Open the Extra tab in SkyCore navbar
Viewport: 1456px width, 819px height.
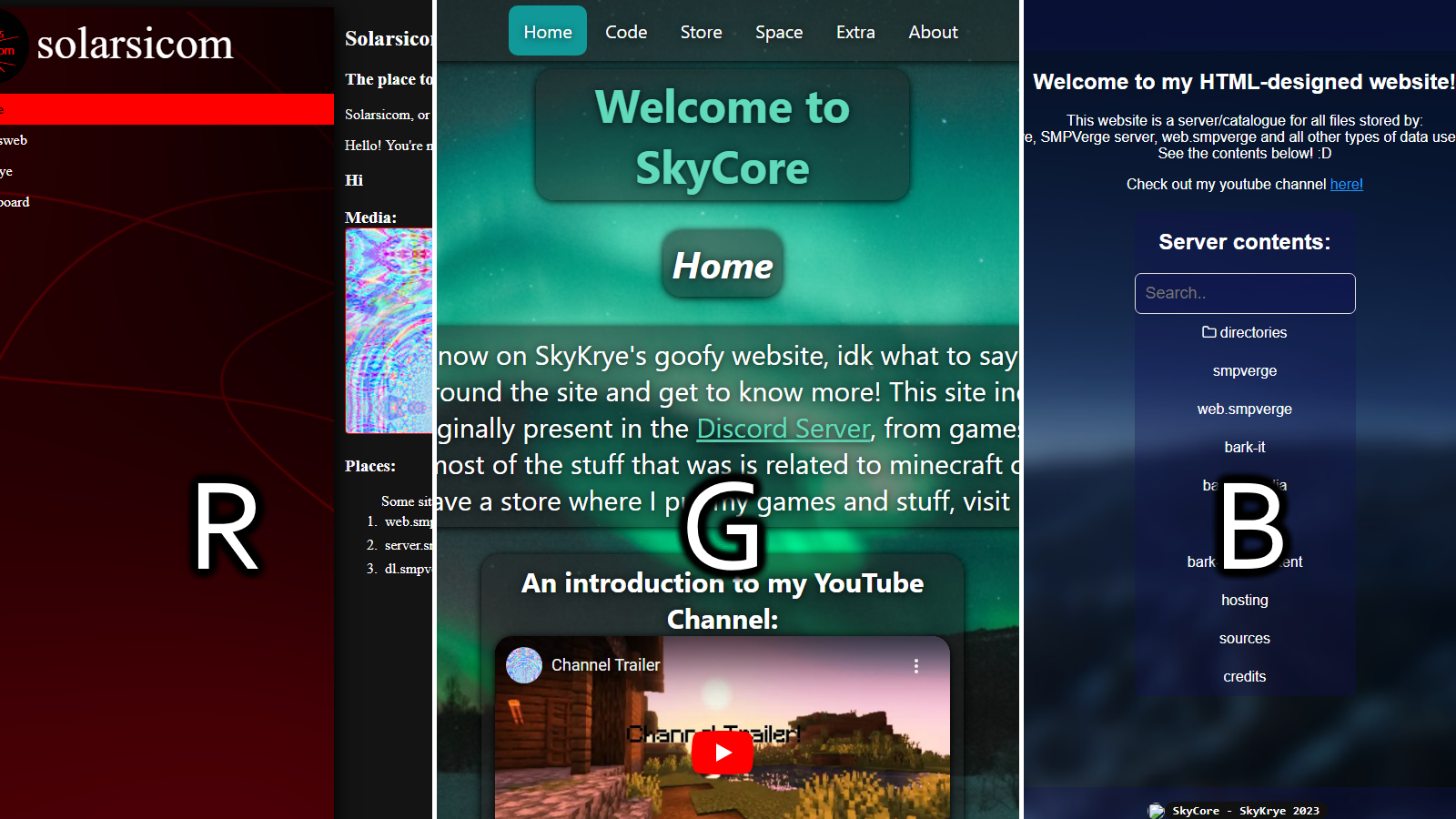click(x=855, y=31)
